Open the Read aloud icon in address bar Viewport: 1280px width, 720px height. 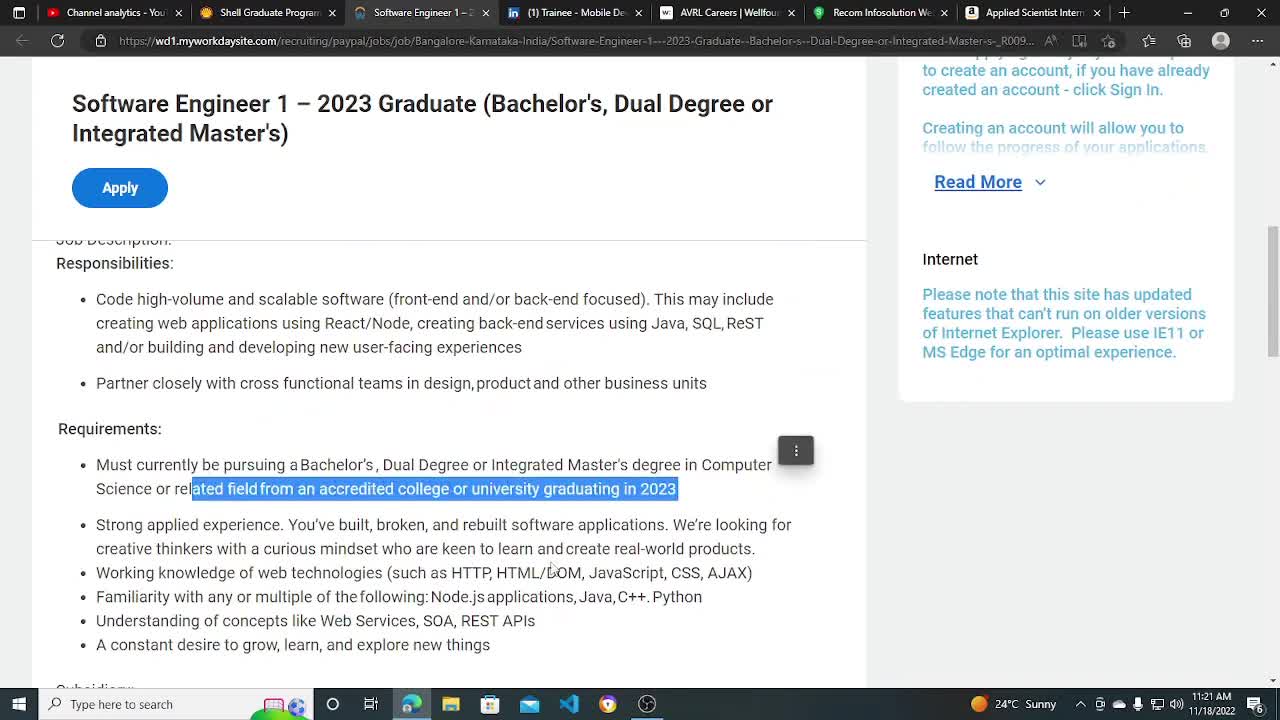click(x=1051, y=41)
